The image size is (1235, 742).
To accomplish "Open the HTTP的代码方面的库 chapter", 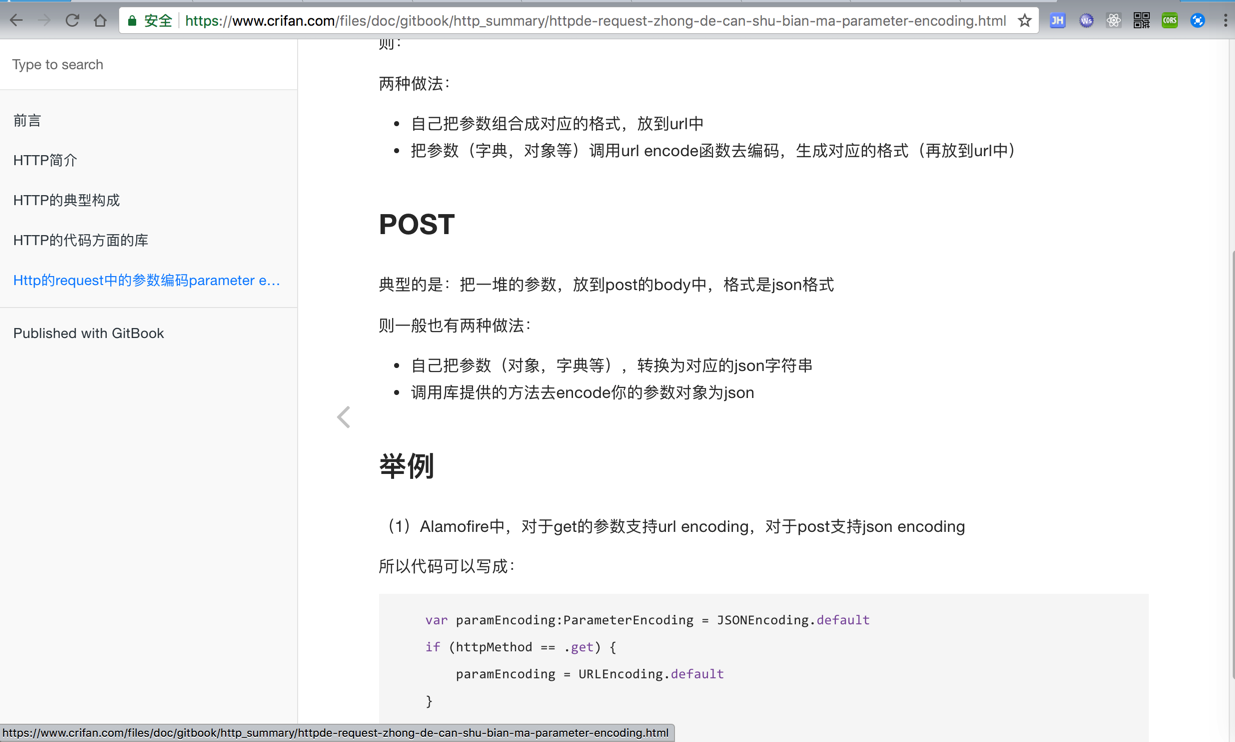I will [x=80, y=240].
